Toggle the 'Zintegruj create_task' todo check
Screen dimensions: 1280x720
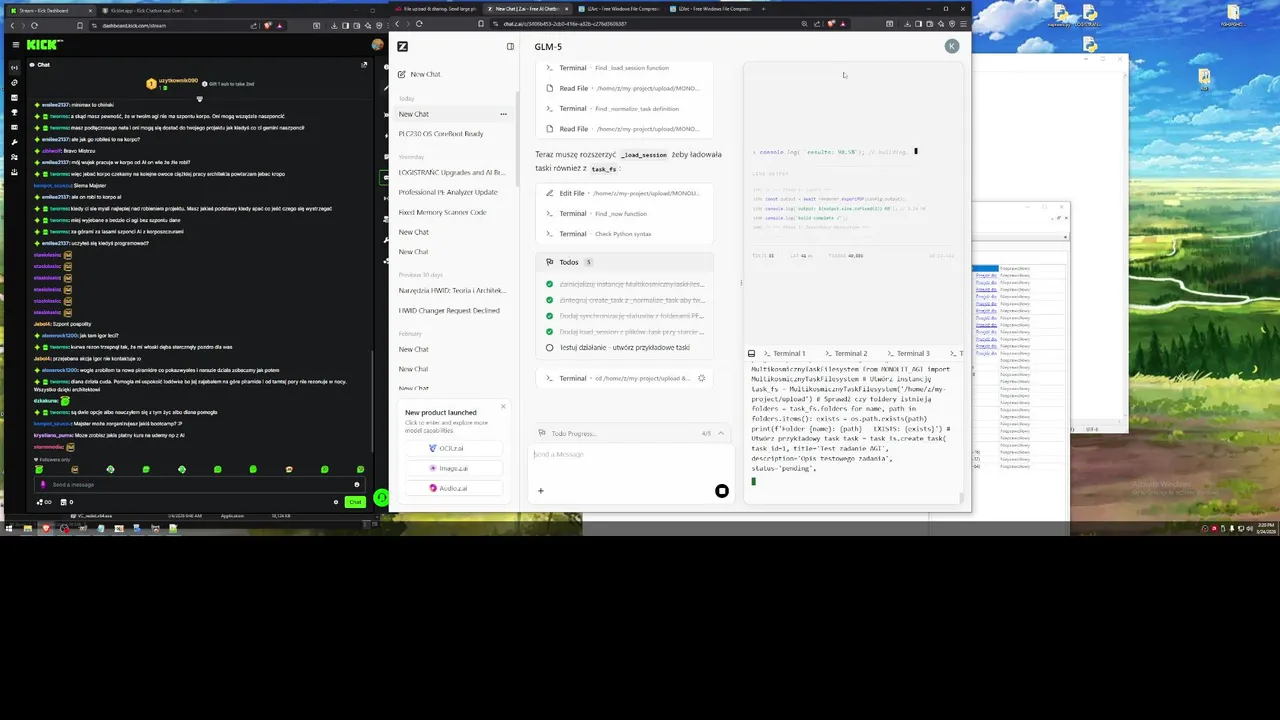tap(549, 300)
